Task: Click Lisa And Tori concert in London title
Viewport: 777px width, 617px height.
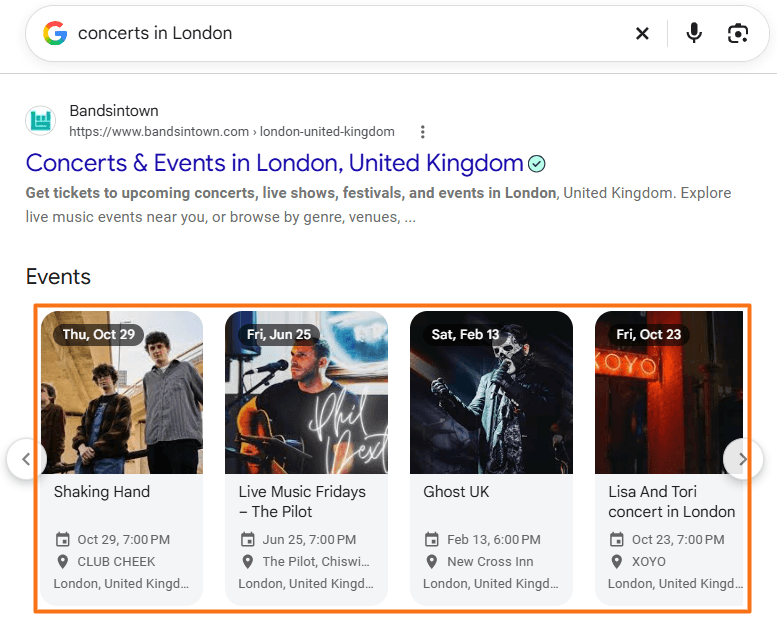Action: tap(671, 502)
